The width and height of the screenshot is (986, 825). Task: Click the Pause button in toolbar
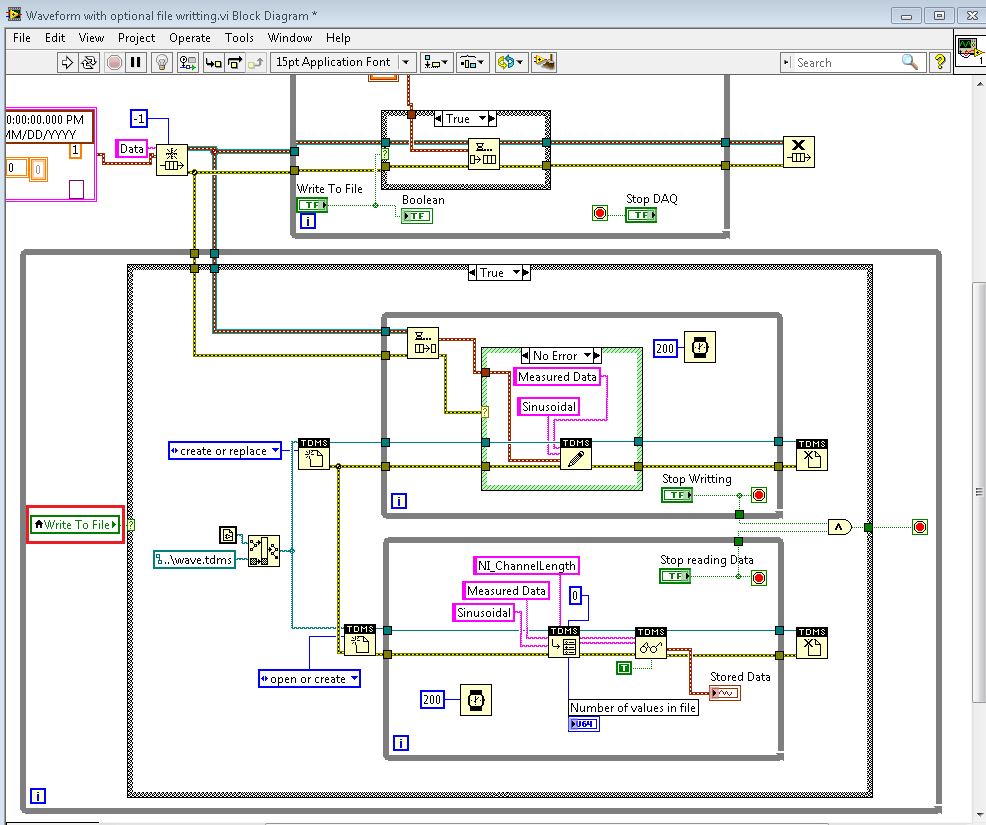pos(135,62)
